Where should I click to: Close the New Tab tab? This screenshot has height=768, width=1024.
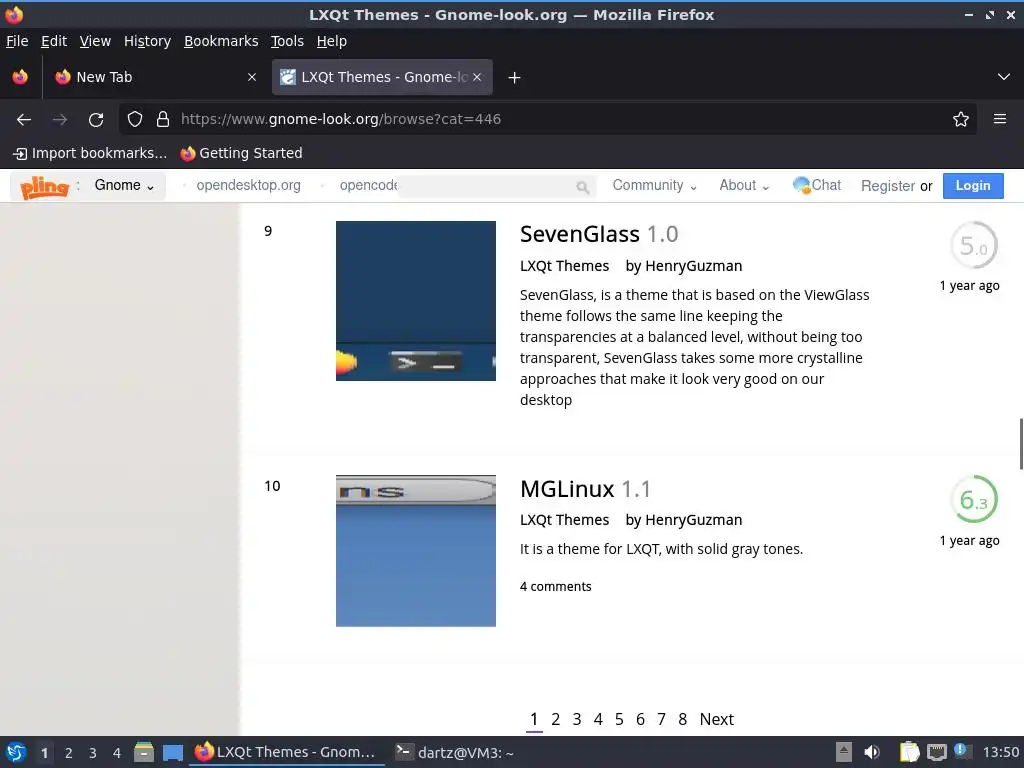(251, 77)
